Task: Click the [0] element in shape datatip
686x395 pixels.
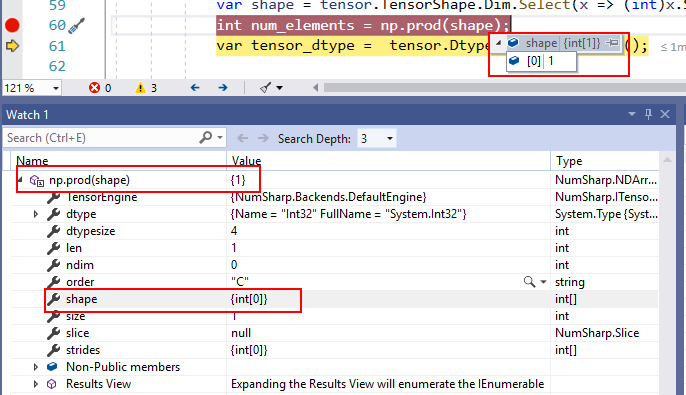Action: point(542,61)
